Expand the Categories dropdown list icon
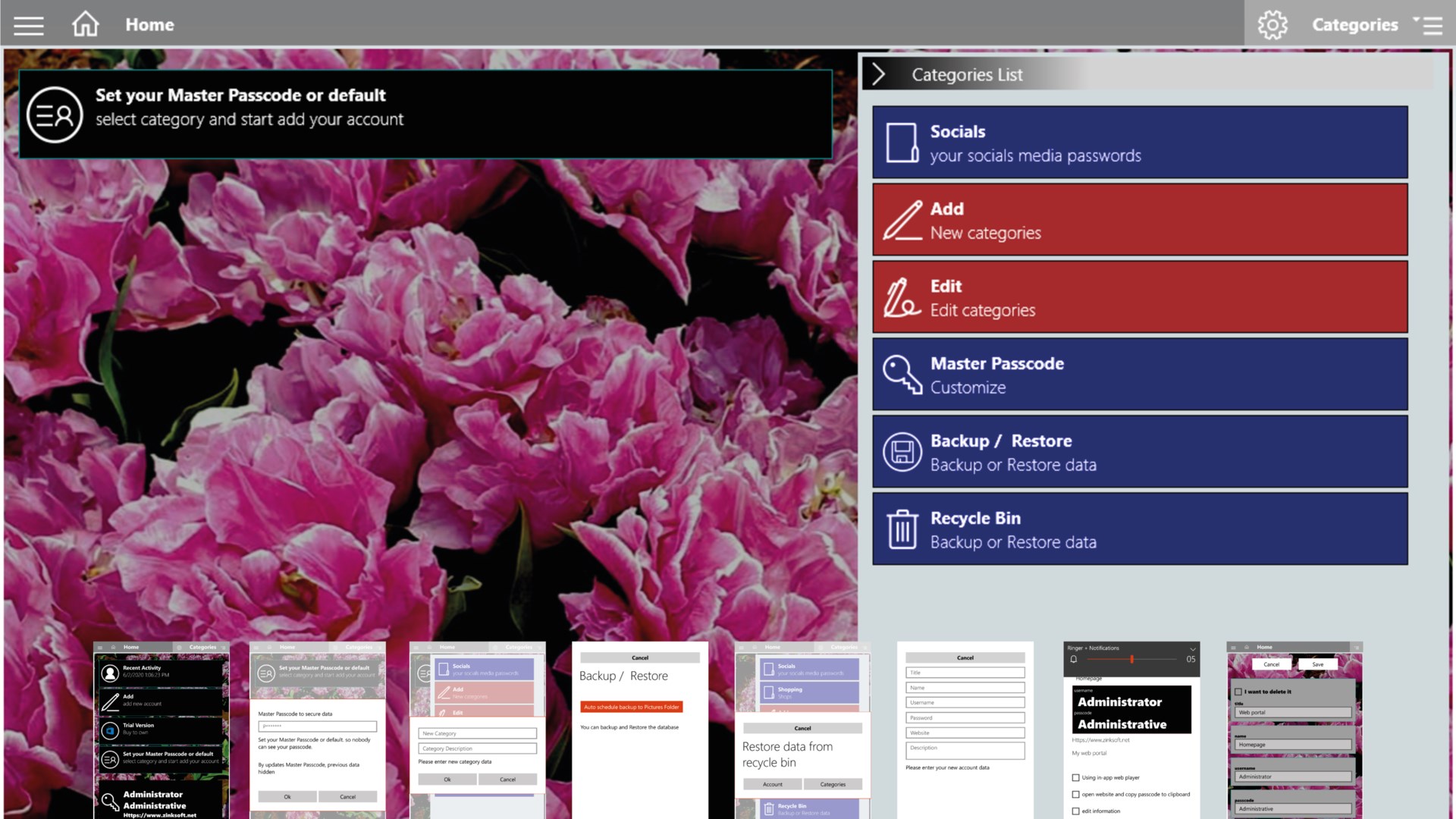1456x819 pixels. point(1429,25)
